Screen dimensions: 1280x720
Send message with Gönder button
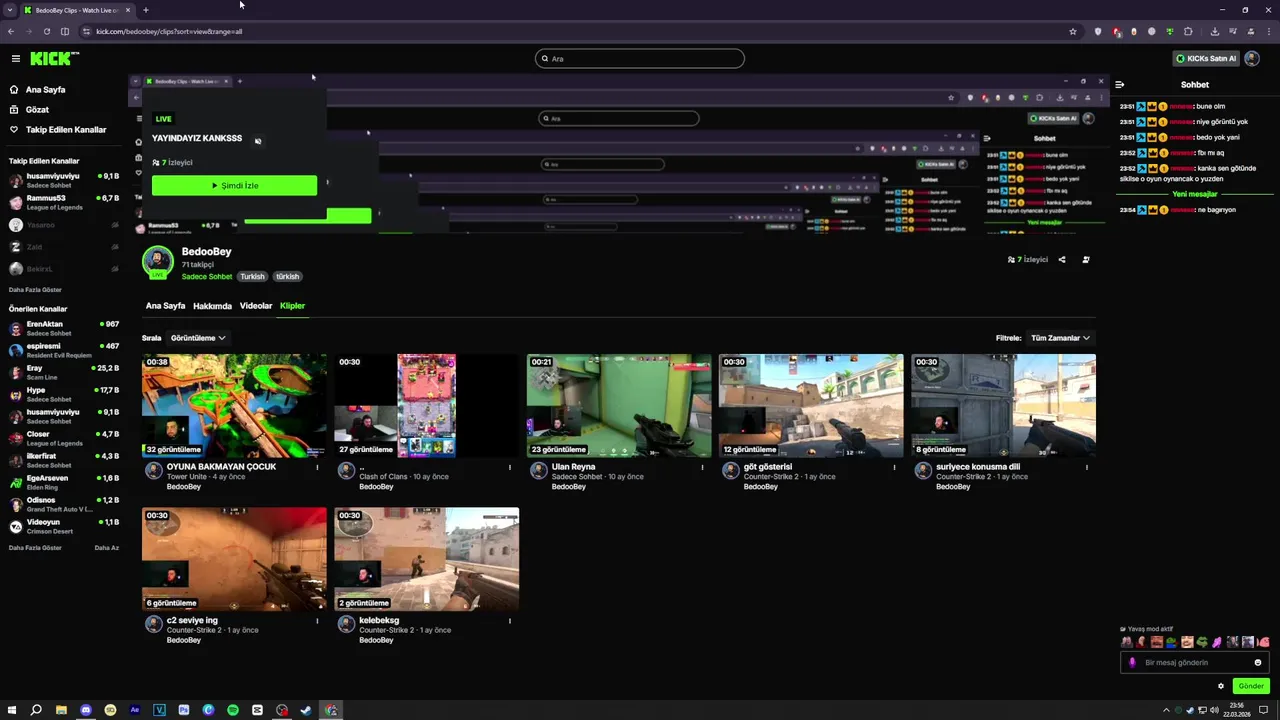click(1251, 687)
